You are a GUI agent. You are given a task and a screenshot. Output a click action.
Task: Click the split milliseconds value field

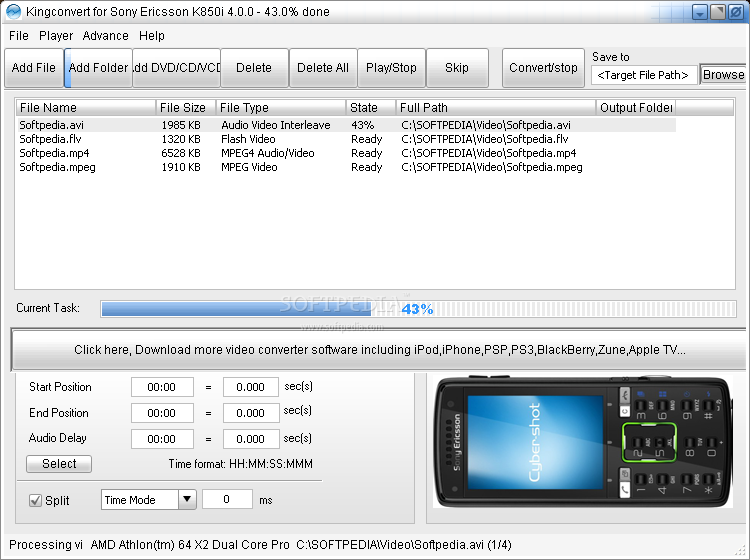[227, 500]
